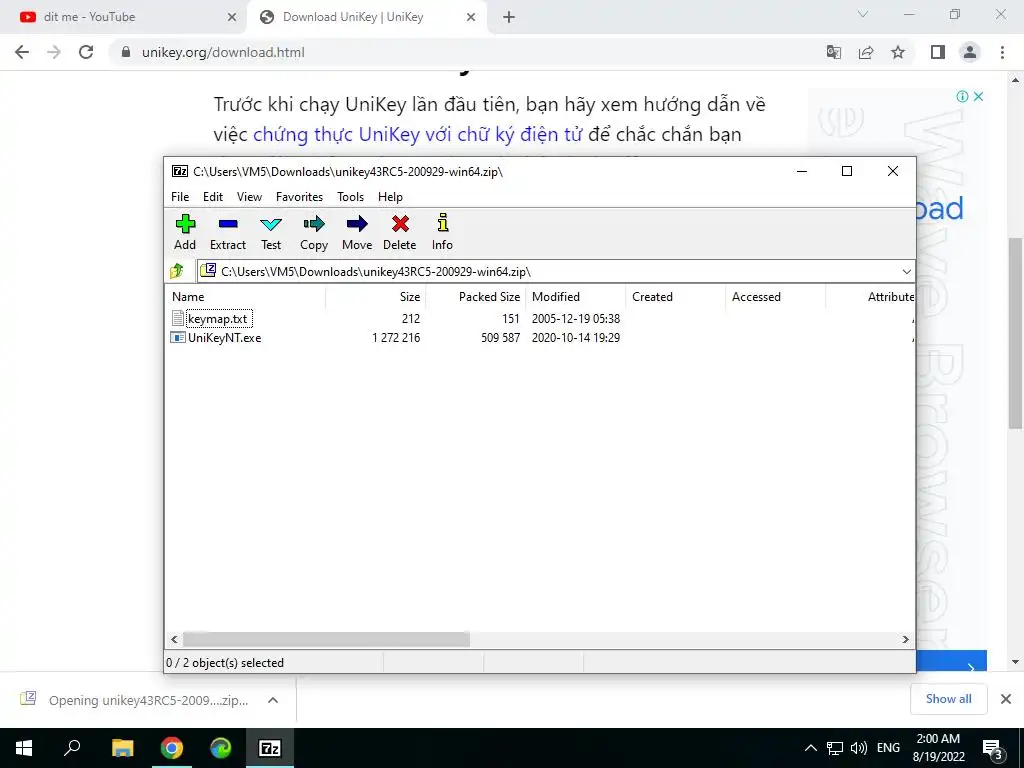The height and width of the screenshot is (768, 1024).
Task: Click the translate page icon in address bar
Action: coord(833,52)
